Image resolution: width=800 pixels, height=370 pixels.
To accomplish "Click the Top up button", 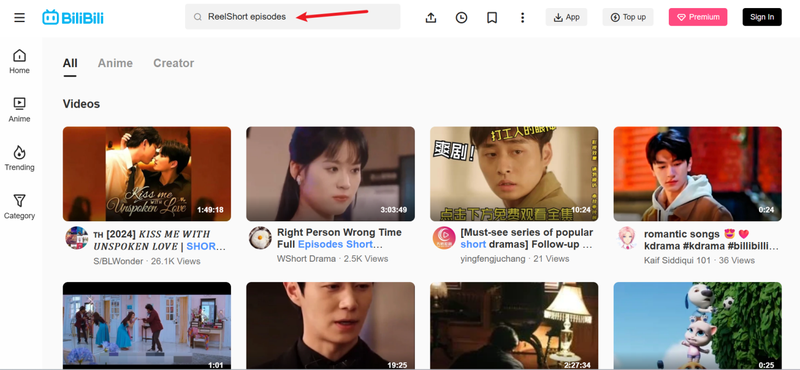I will tap(628, 17).
